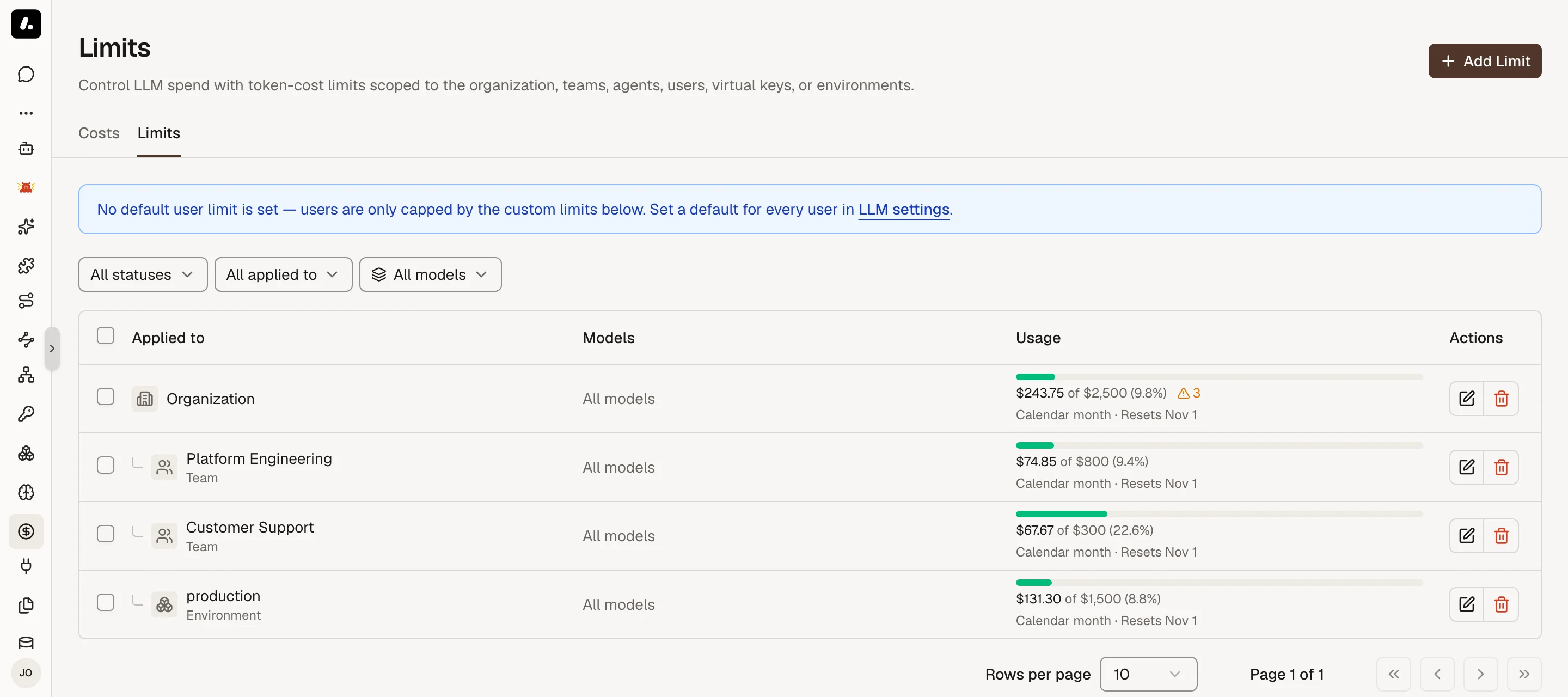Open the All models filter dropdown
The image size is (1568, 697).
point(430,274)
